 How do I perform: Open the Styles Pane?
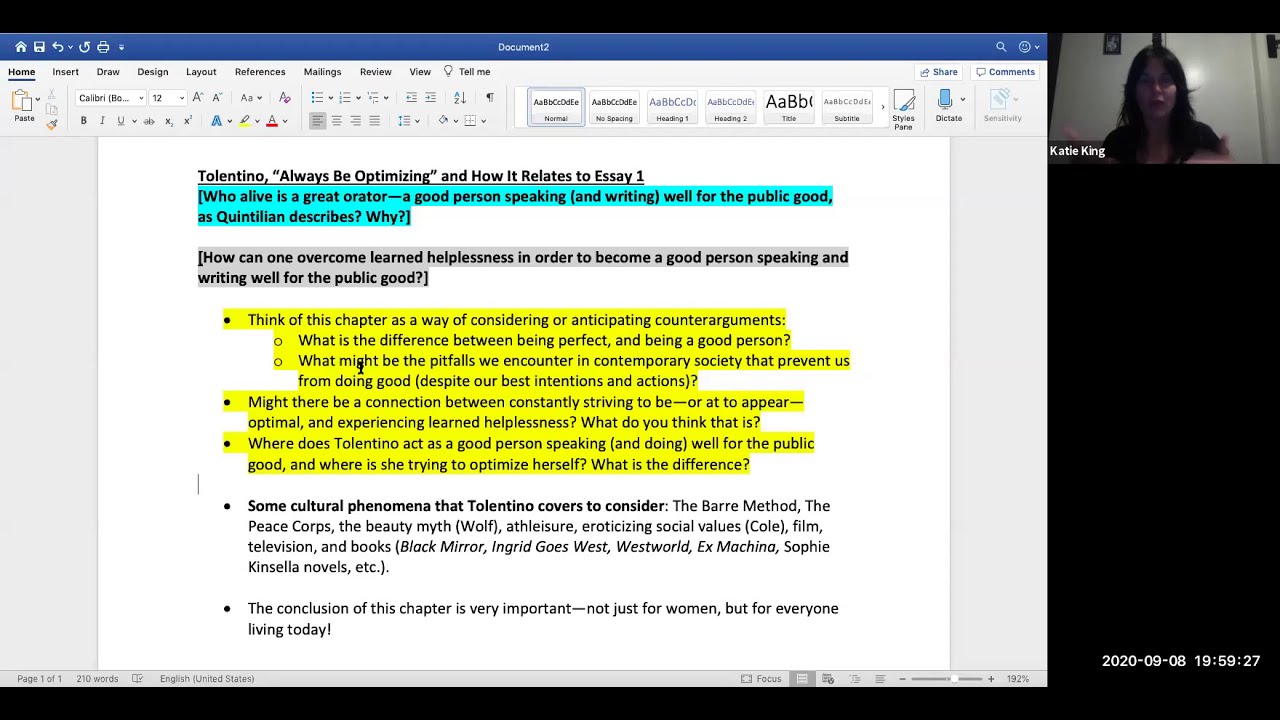(x=903, y=110)
